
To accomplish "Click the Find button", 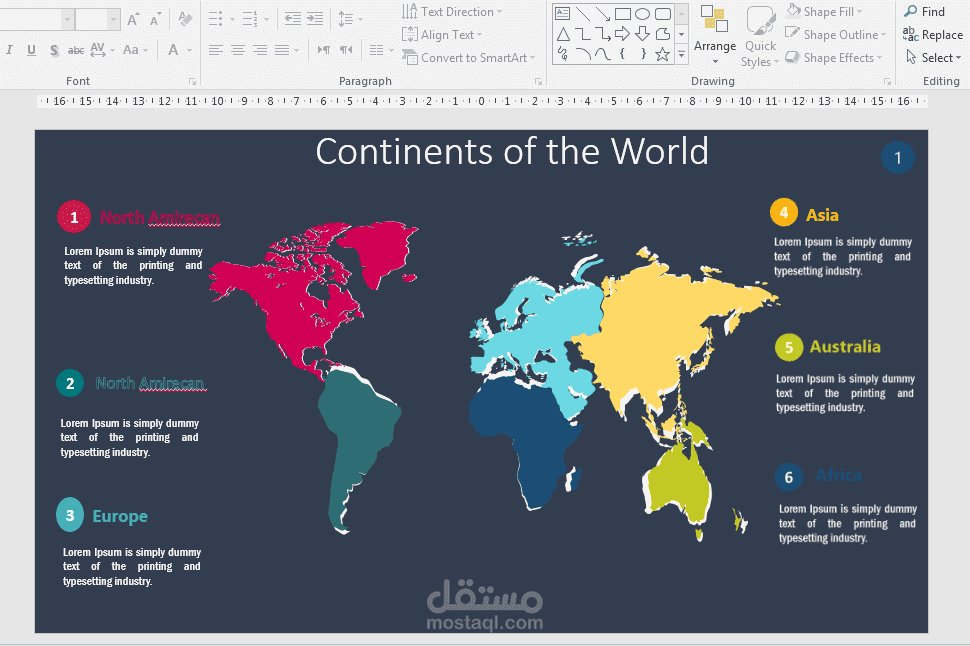I will [x=924, y=12].
